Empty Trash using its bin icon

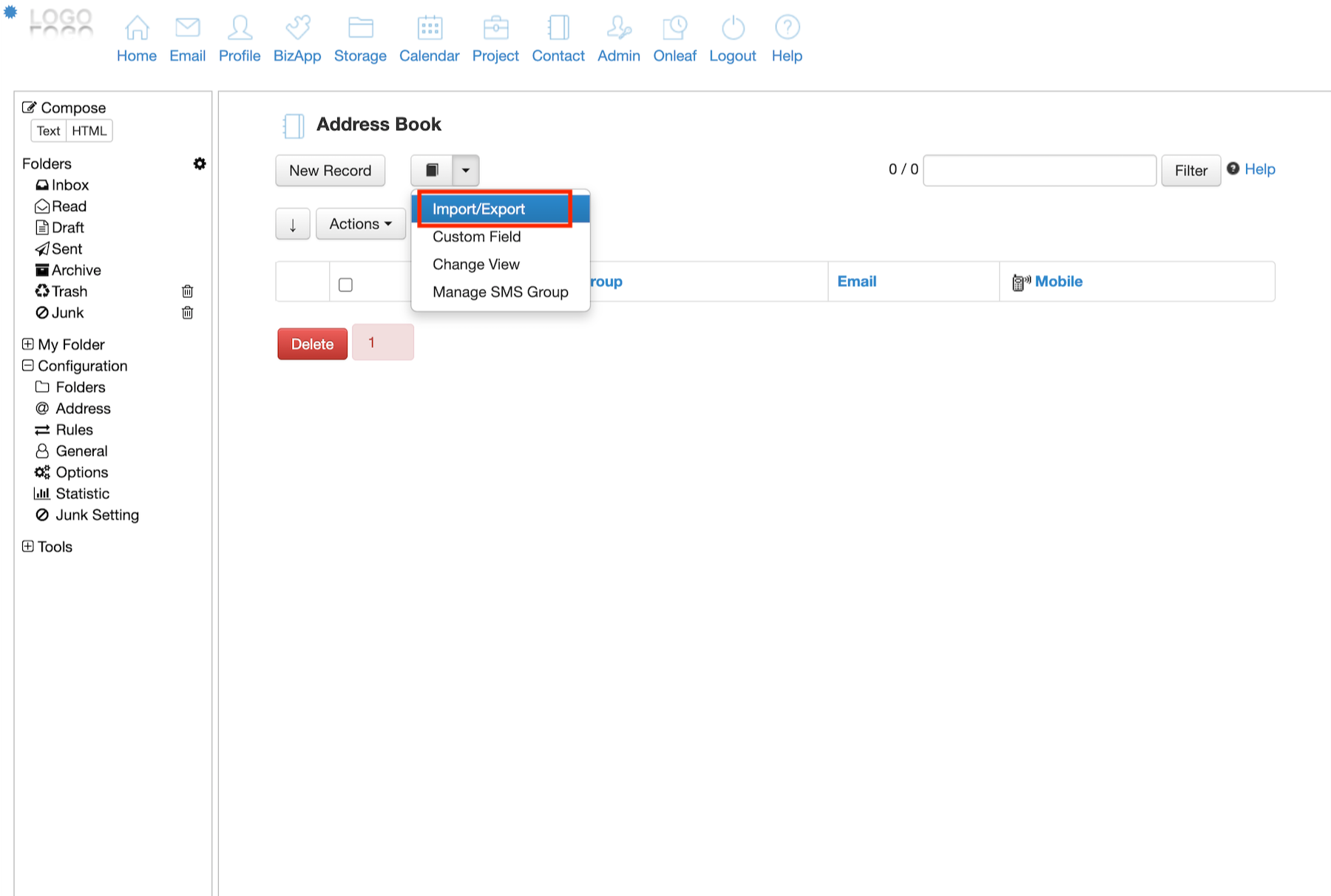(x=188, y=291)
